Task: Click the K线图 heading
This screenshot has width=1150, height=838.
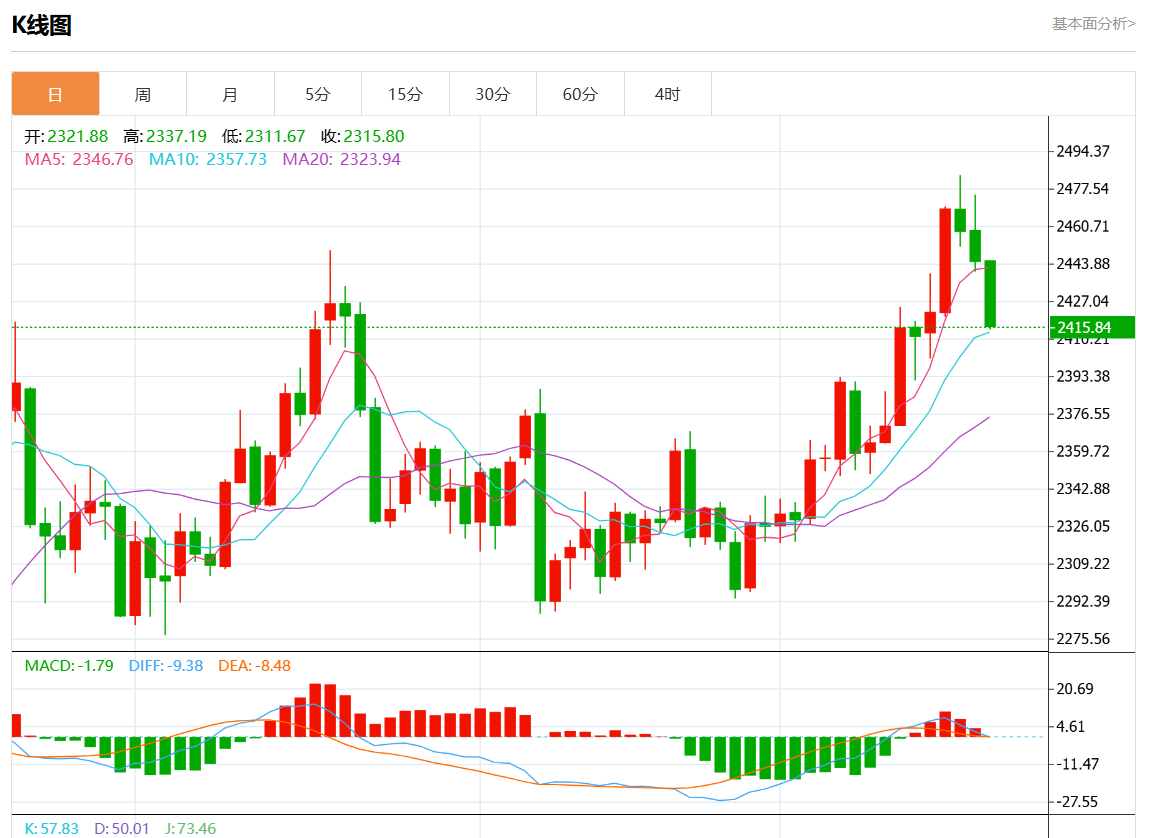Action: pos(42,26)
